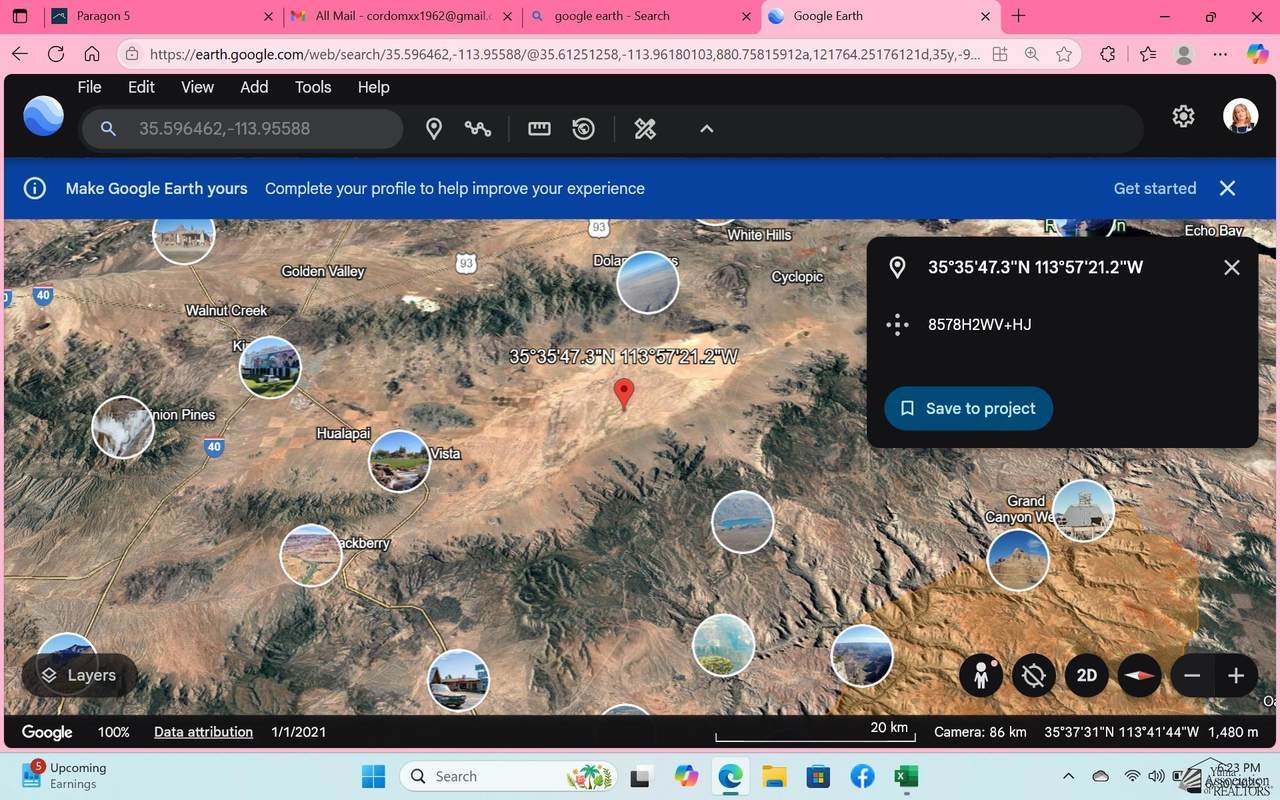The width and height of the screenshot is (1280, 800).
Task: Open Google Earth settings gear
Action: point(1183,117)
